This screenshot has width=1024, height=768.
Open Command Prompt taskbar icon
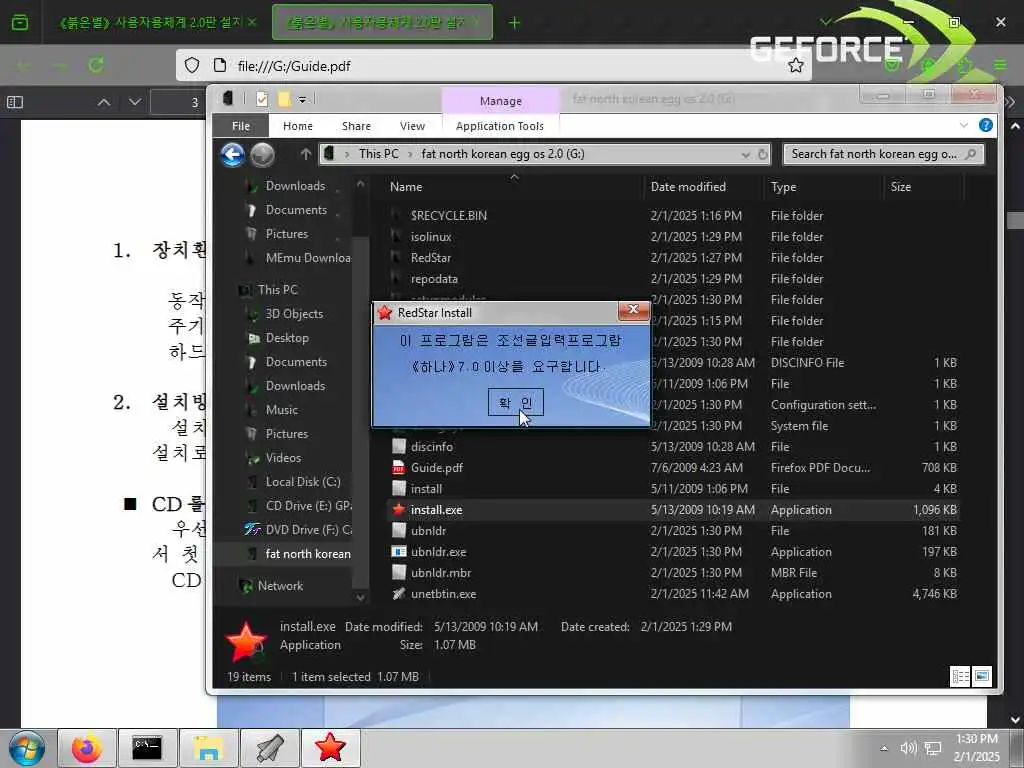coord(147,748)
